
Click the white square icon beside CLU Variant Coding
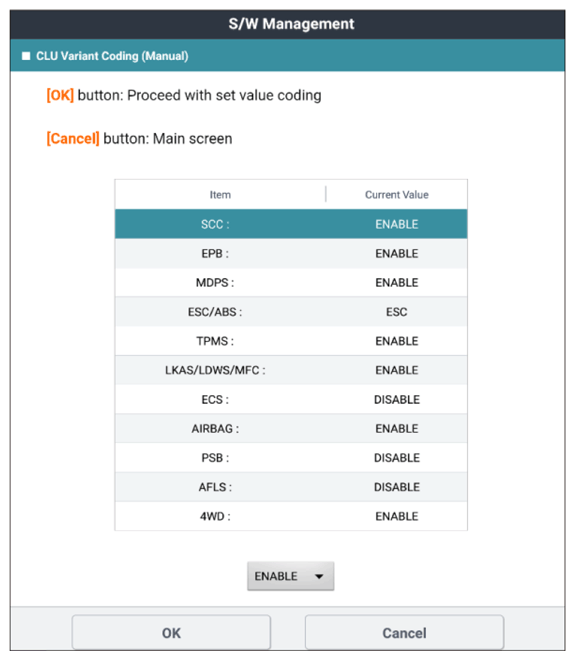26,56
